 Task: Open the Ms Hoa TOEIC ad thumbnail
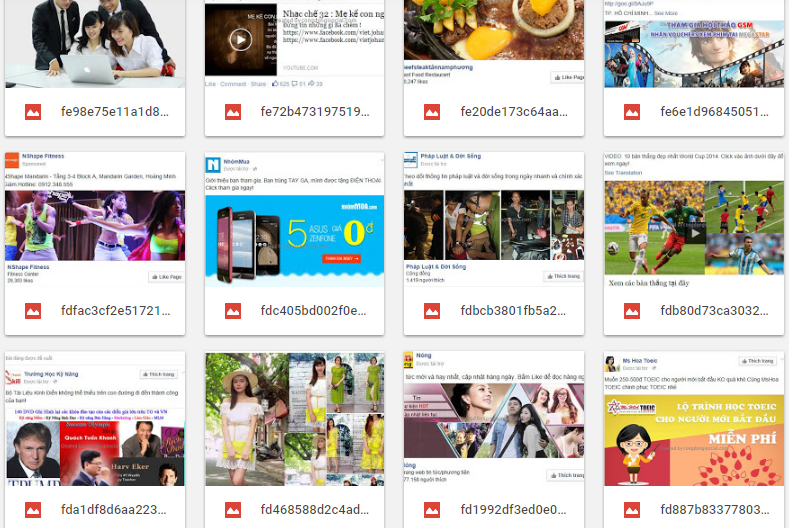pos(693,419)
